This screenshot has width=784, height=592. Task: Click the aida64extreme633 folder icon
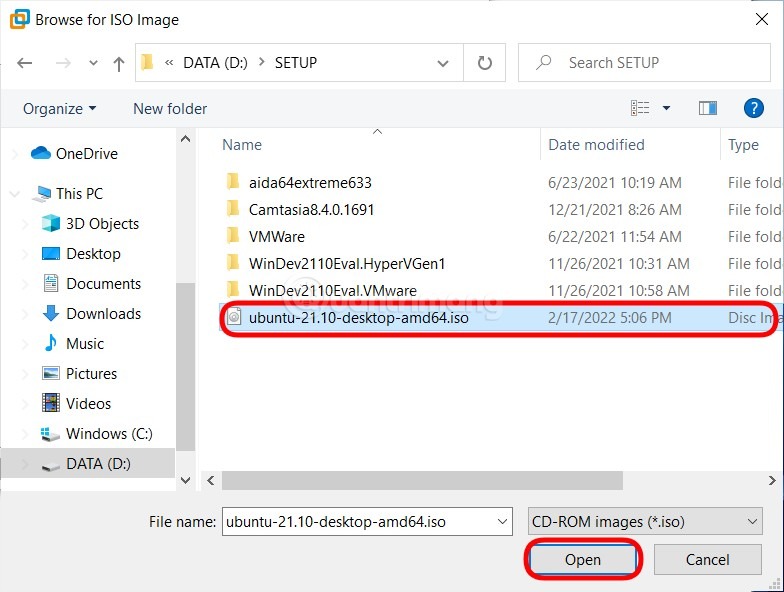[x=232, y=182]
